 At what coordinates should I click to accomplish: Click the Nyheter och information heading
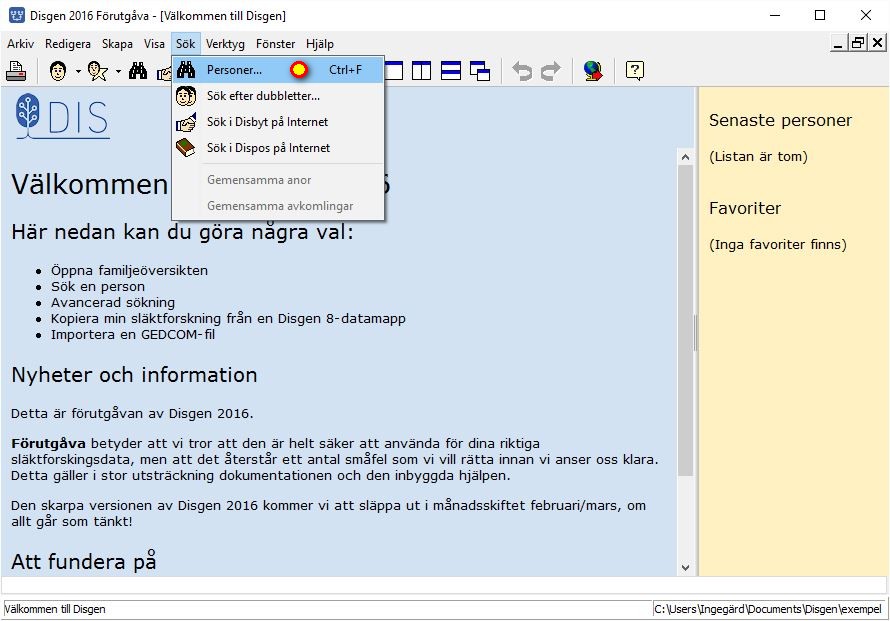(134, 375)
